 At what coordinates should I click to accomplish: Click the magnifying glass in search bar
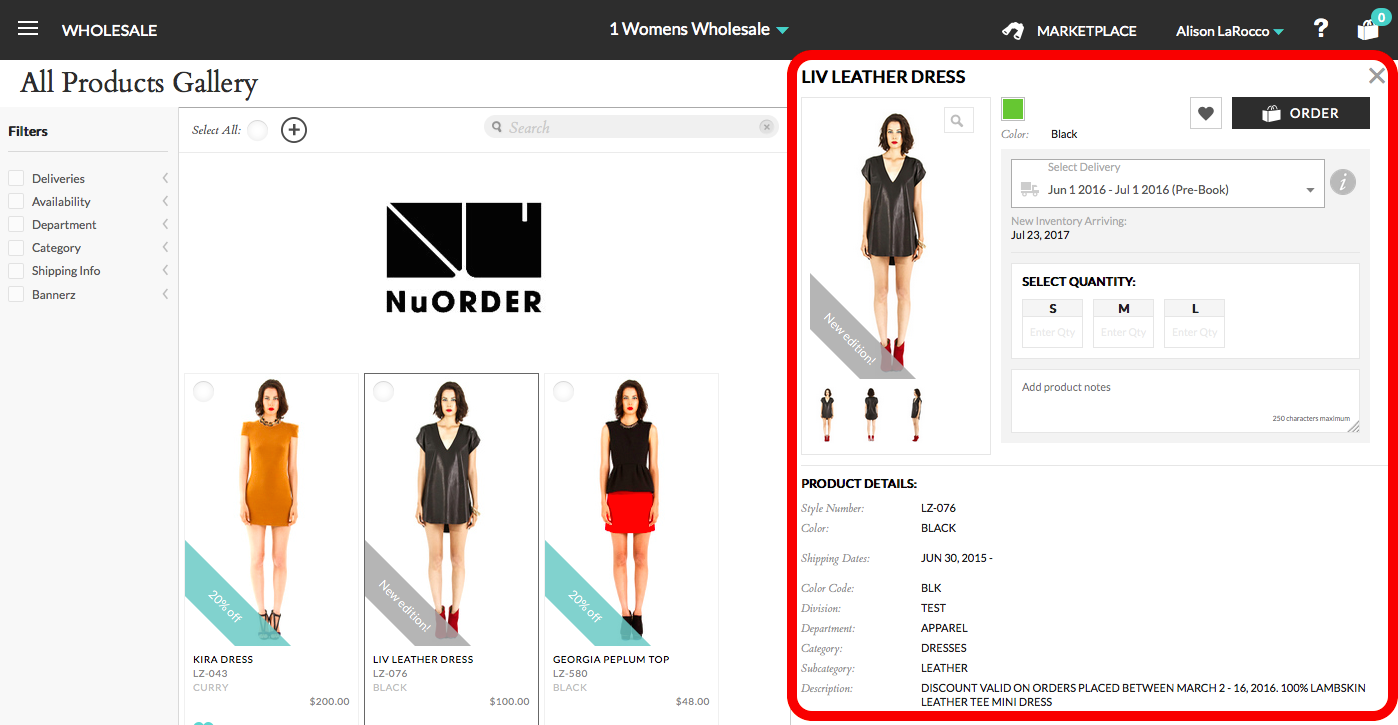click(x=497, y=128)
